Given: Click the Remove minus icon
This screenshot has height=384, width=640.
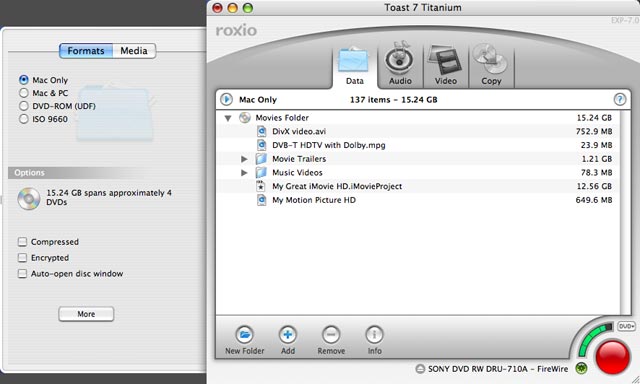Looking at the screenshot, I should (x=331, y=335).
